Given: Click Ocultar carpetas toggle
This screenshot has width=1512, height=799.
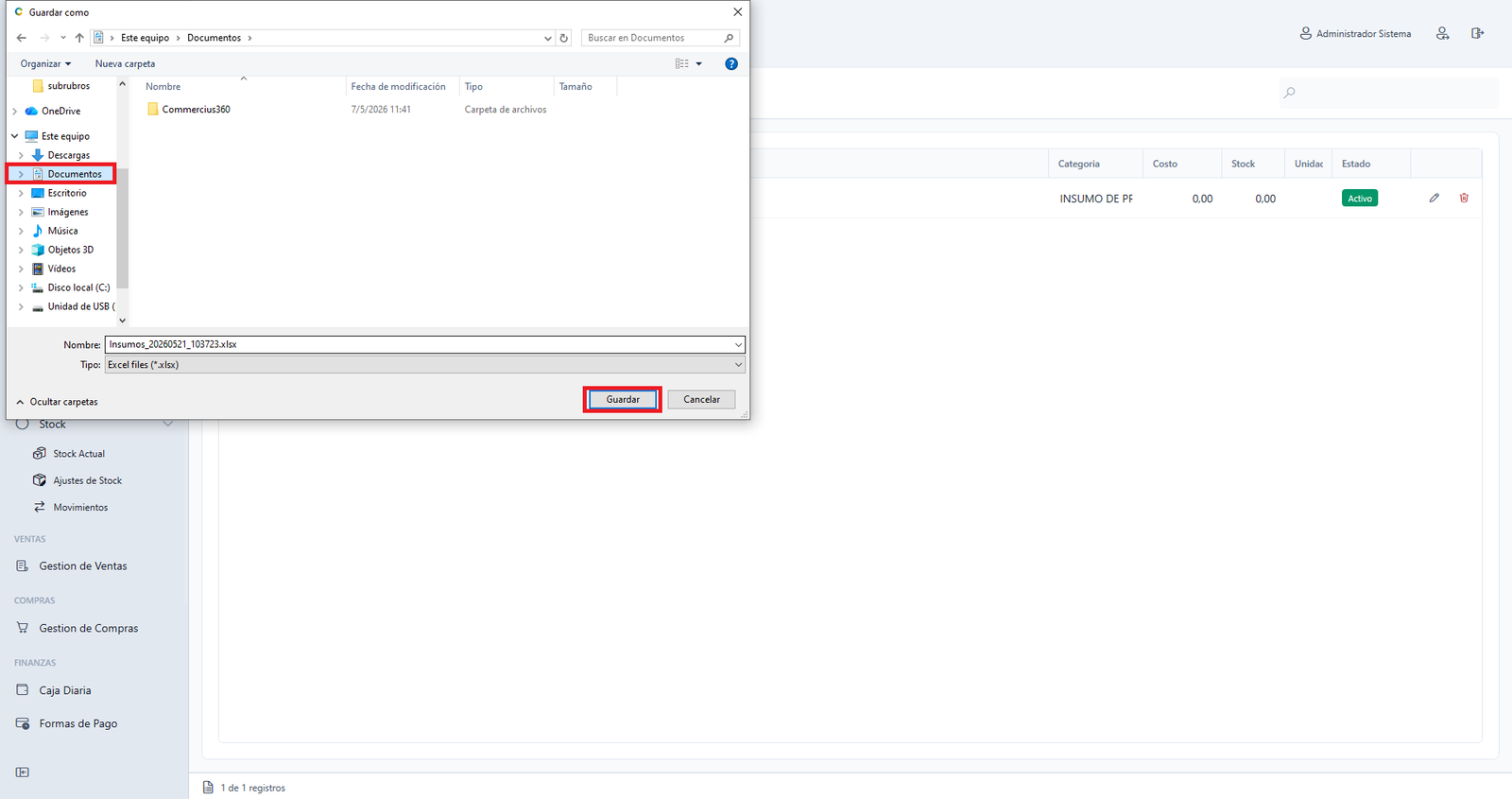Looking at the screenshot, I should tap(57, 402).
